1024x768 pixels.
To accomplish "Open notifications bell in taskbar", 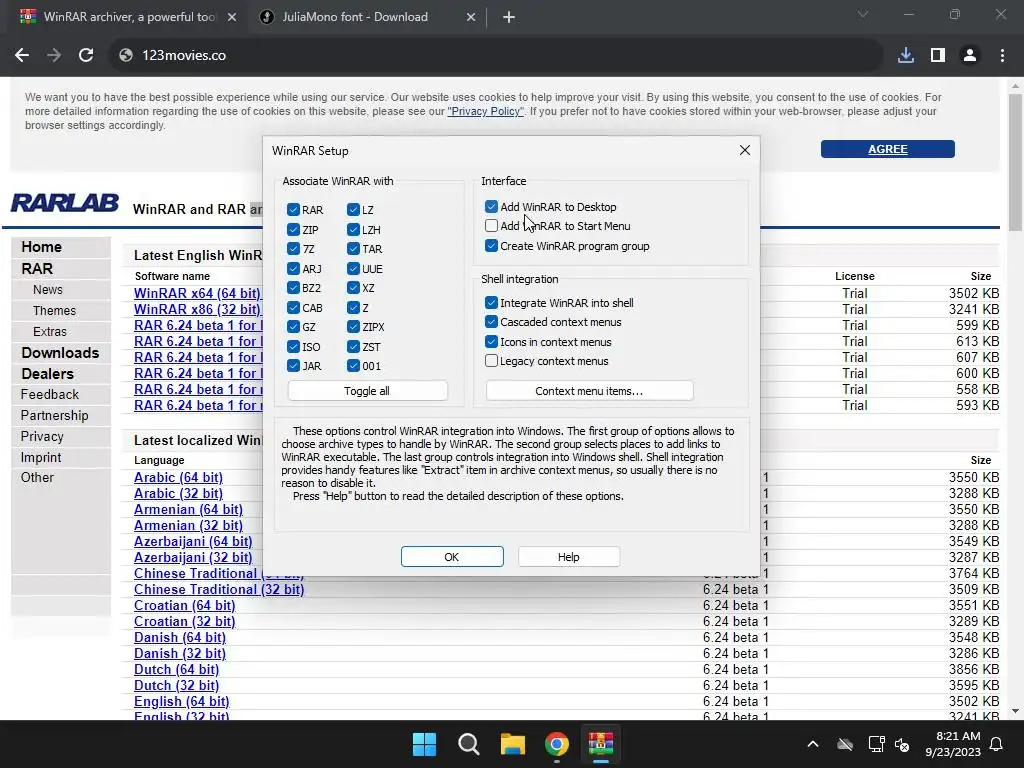I will (x=997, y=744).
